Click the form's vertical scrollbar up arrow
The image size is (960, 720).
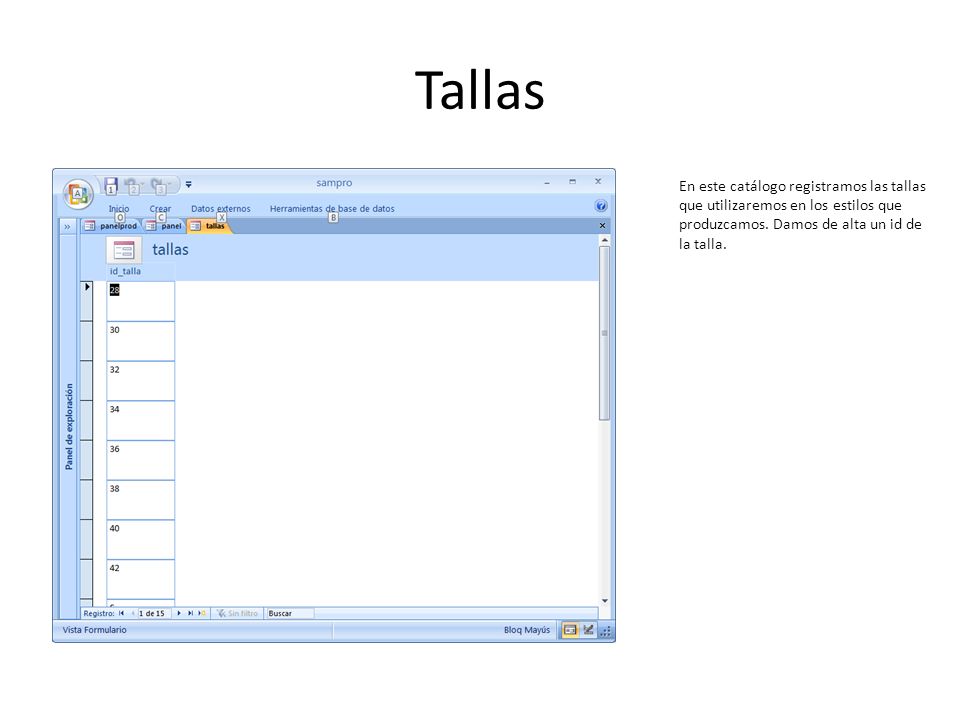point(604,241)
